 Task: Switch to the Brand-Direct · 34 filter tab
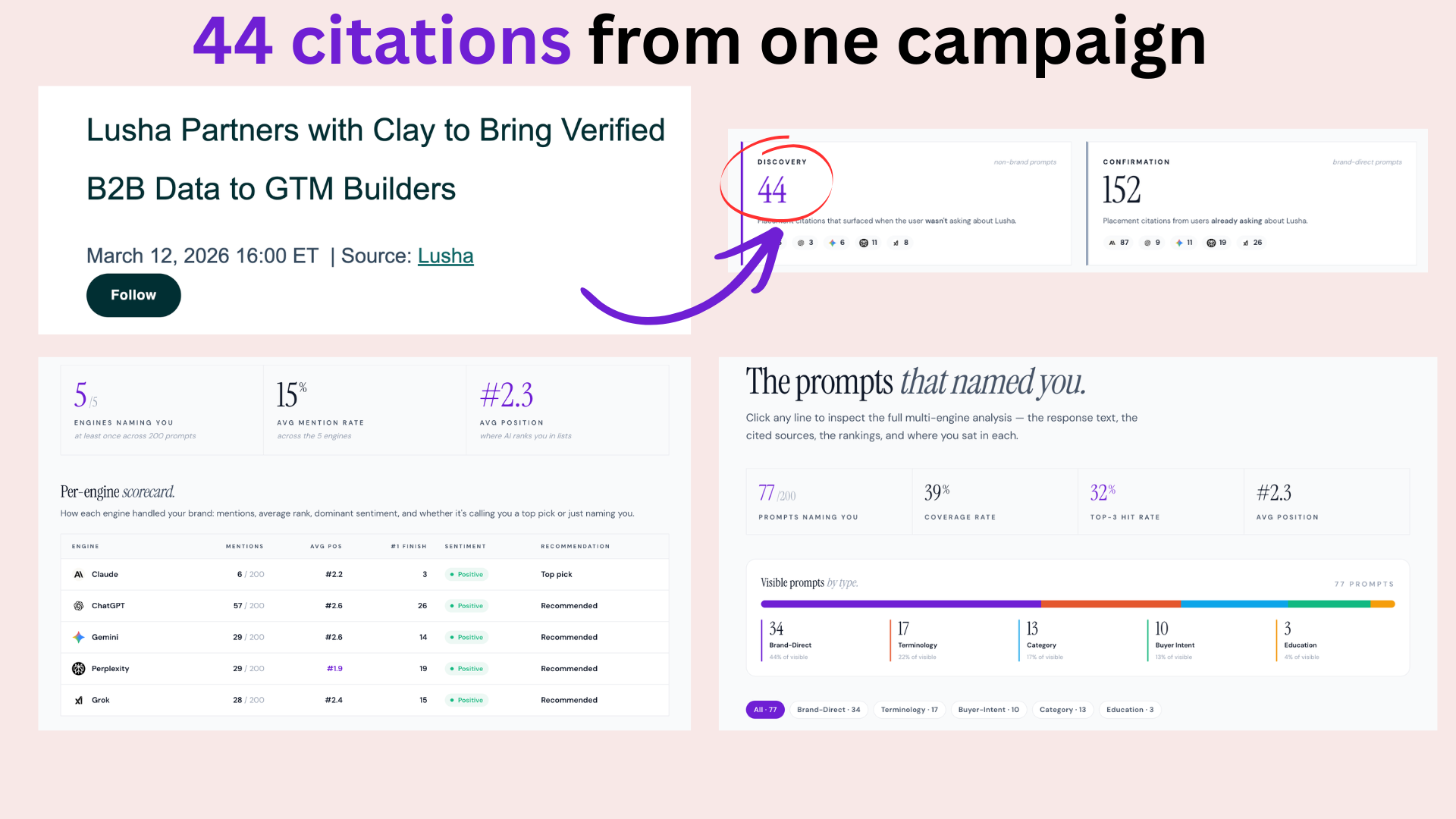point(828,710)
